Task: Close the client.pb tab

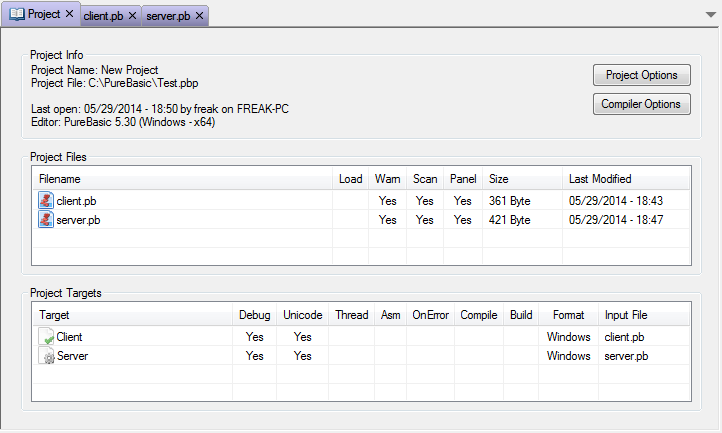Action: 132,16
